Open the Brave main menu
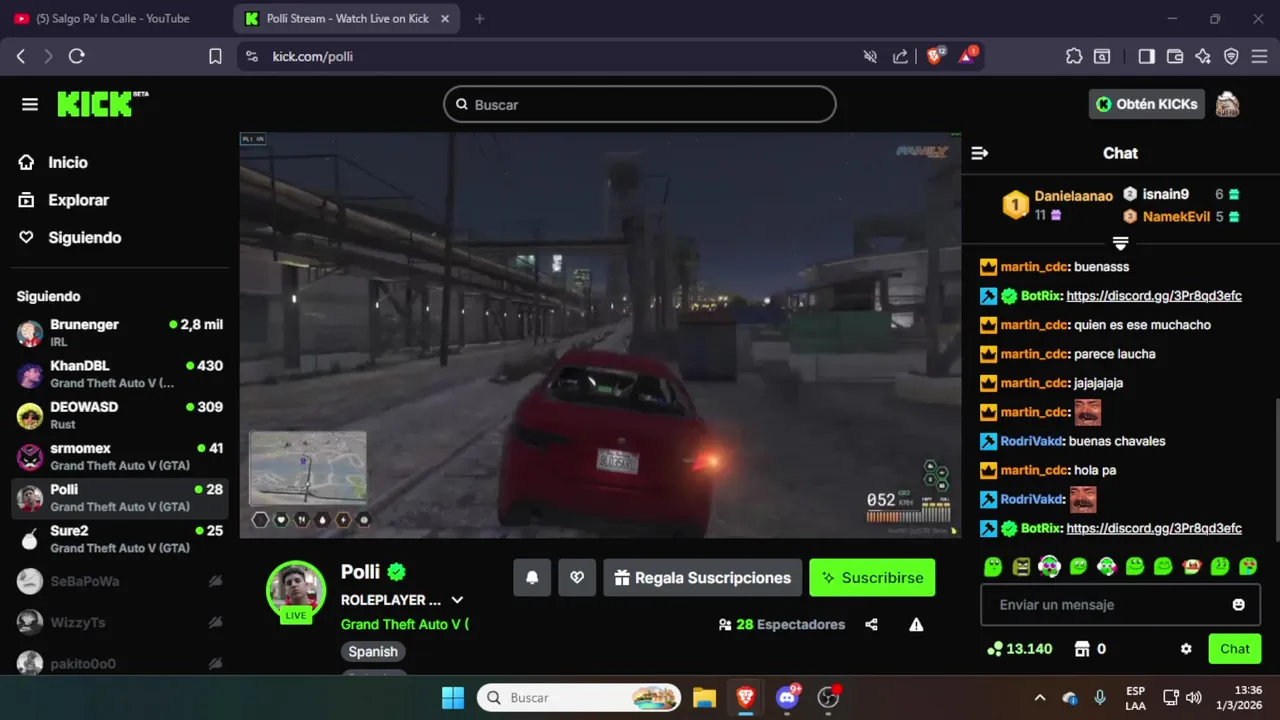 click(x=1259, y=57)
